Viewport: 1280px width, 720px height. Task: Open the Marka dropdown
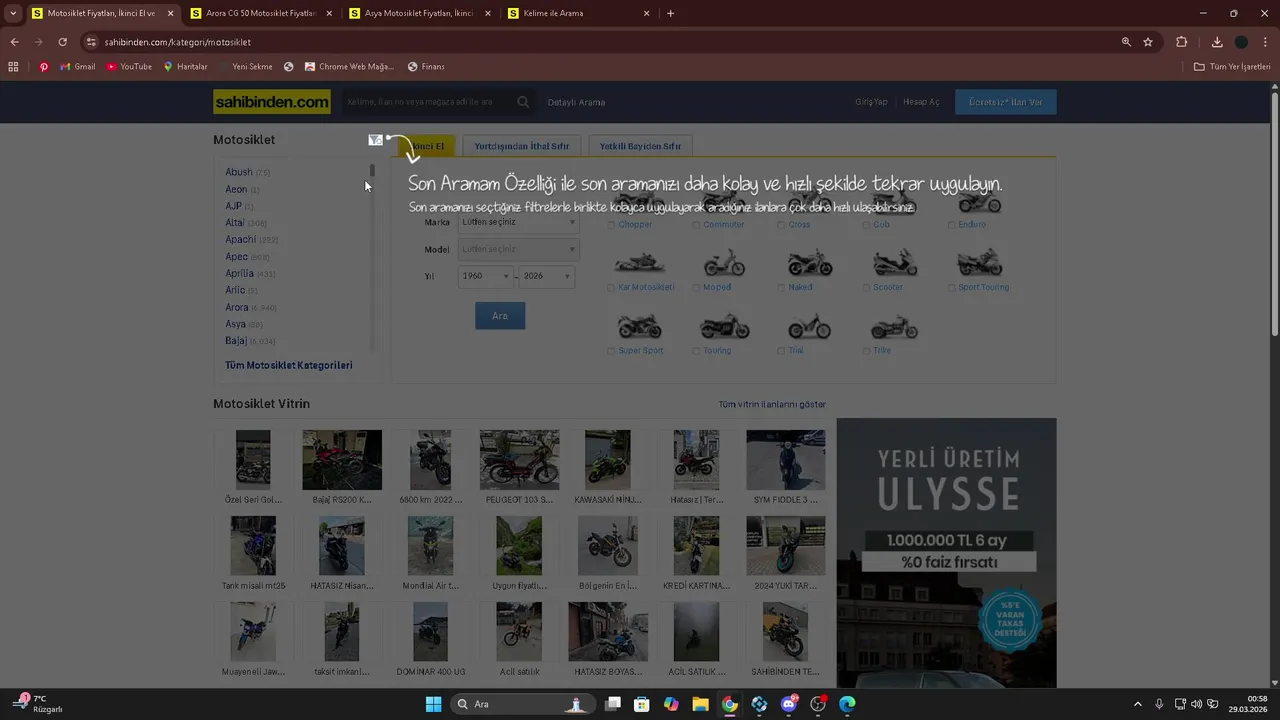coord(518,222)
